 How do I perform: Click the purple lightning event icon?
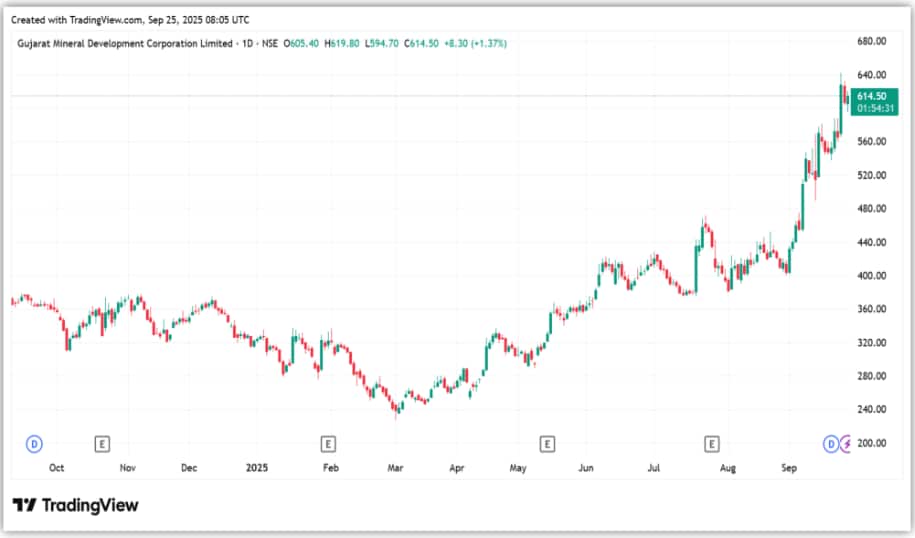coord(847,442)
